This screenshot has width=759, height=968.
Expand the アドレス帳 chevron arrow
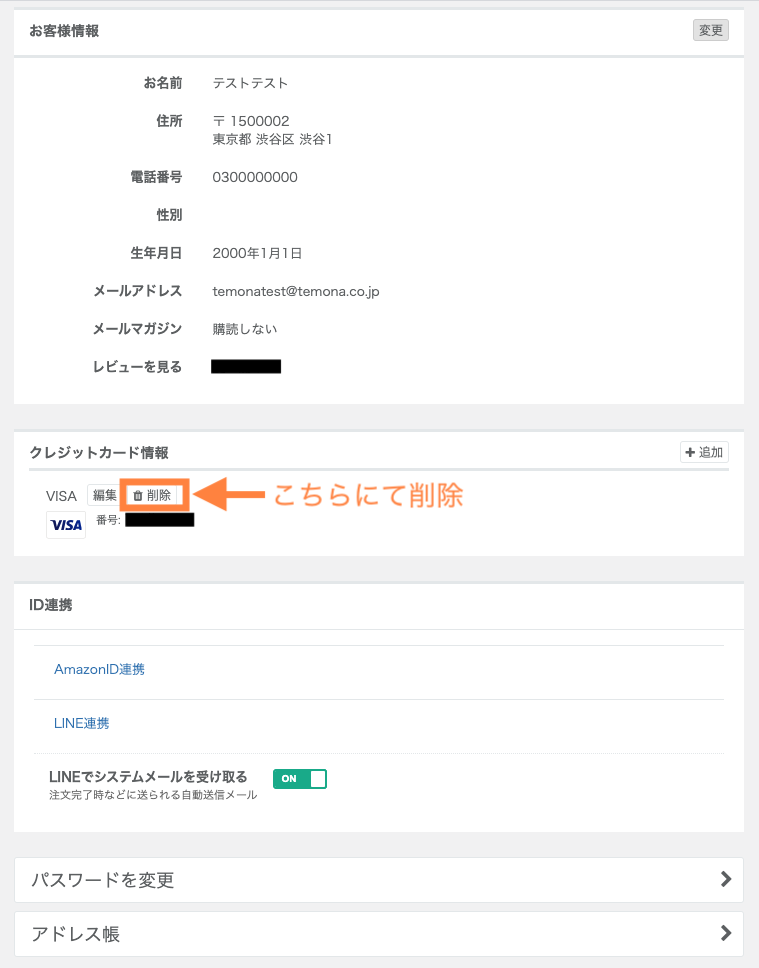(x=726, y=934)
